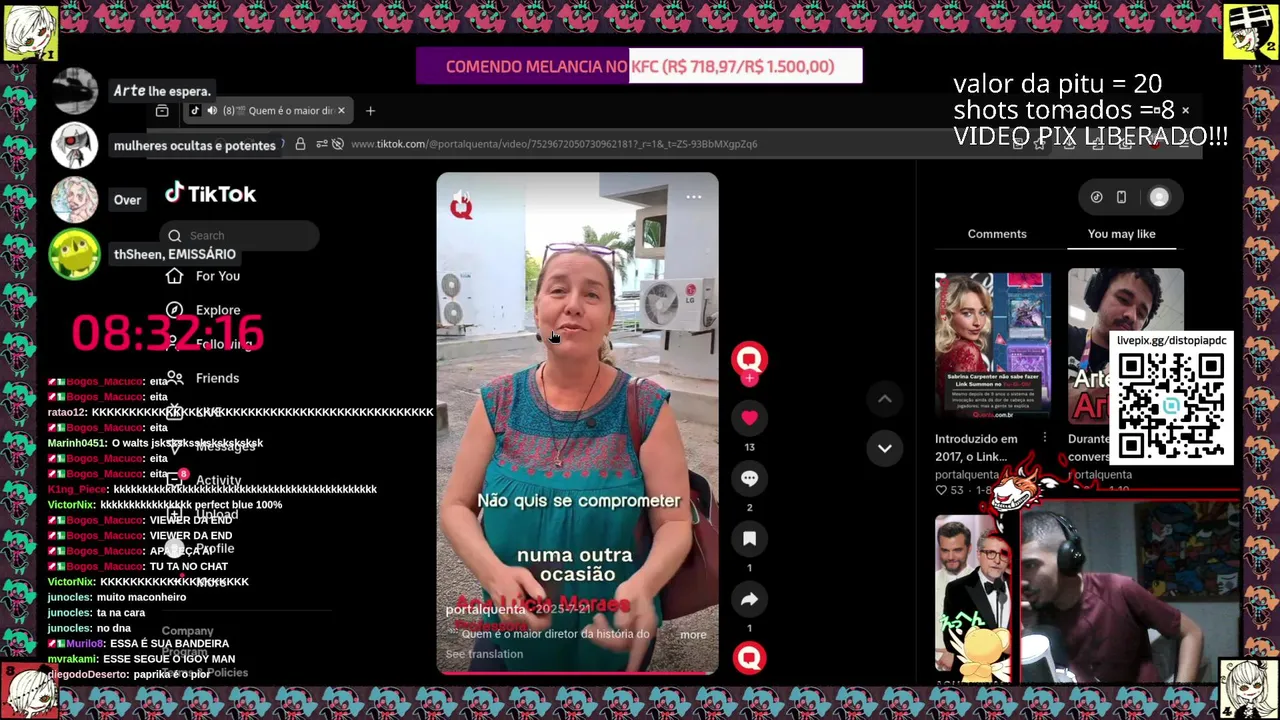
Task: Switch to You may like tab
Action: pos(1121,234)
